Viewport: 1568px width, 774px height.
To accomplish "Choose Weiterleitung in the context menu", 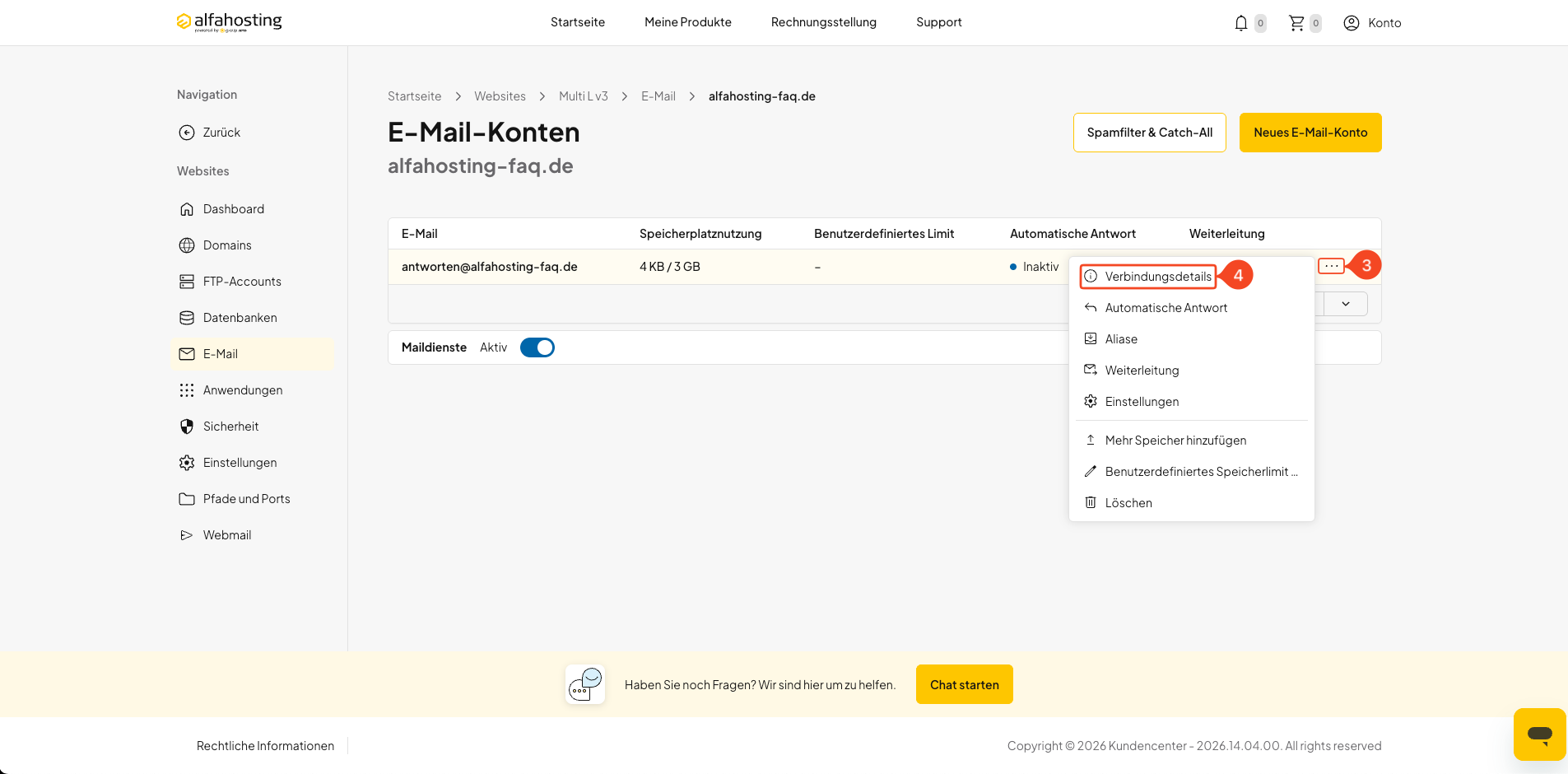I will 1191,371.
